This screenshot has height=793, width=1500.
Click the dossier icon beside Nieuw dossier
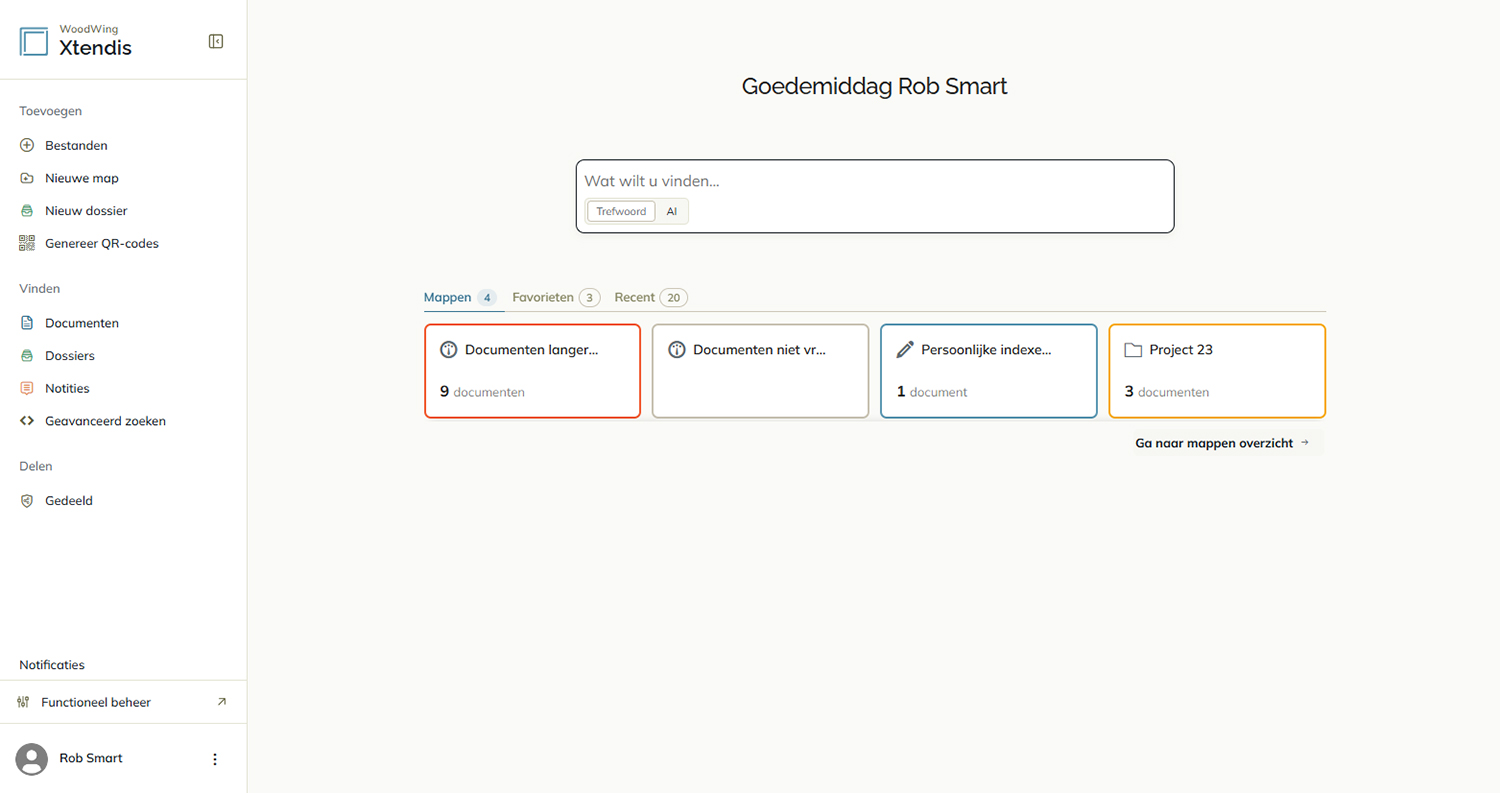click(x=27, y=211)
